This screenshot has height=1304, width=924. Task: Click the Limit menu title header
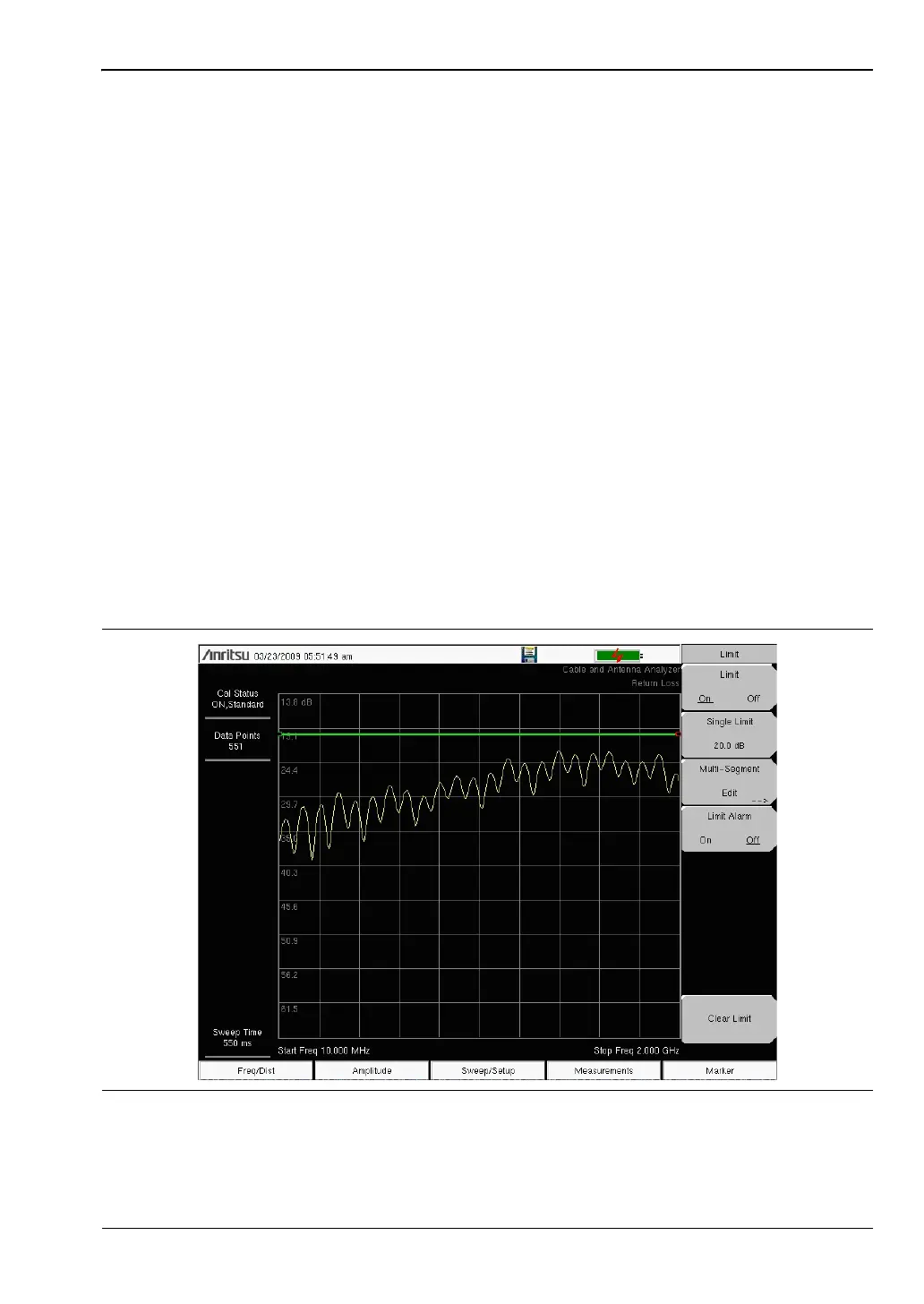pos(729,654)
